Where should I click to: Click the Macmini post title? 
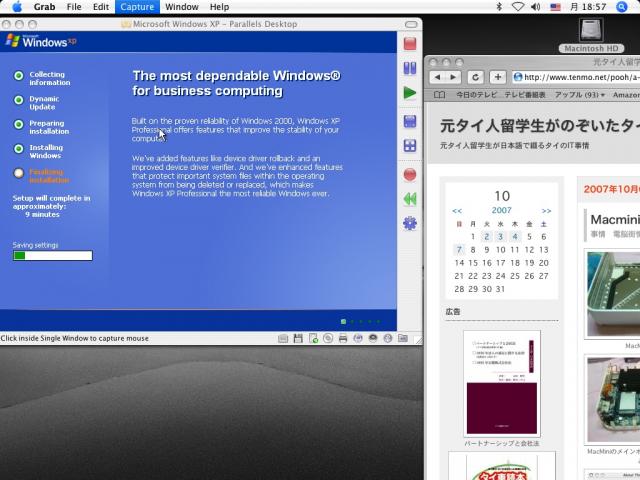tap(615, 220)
